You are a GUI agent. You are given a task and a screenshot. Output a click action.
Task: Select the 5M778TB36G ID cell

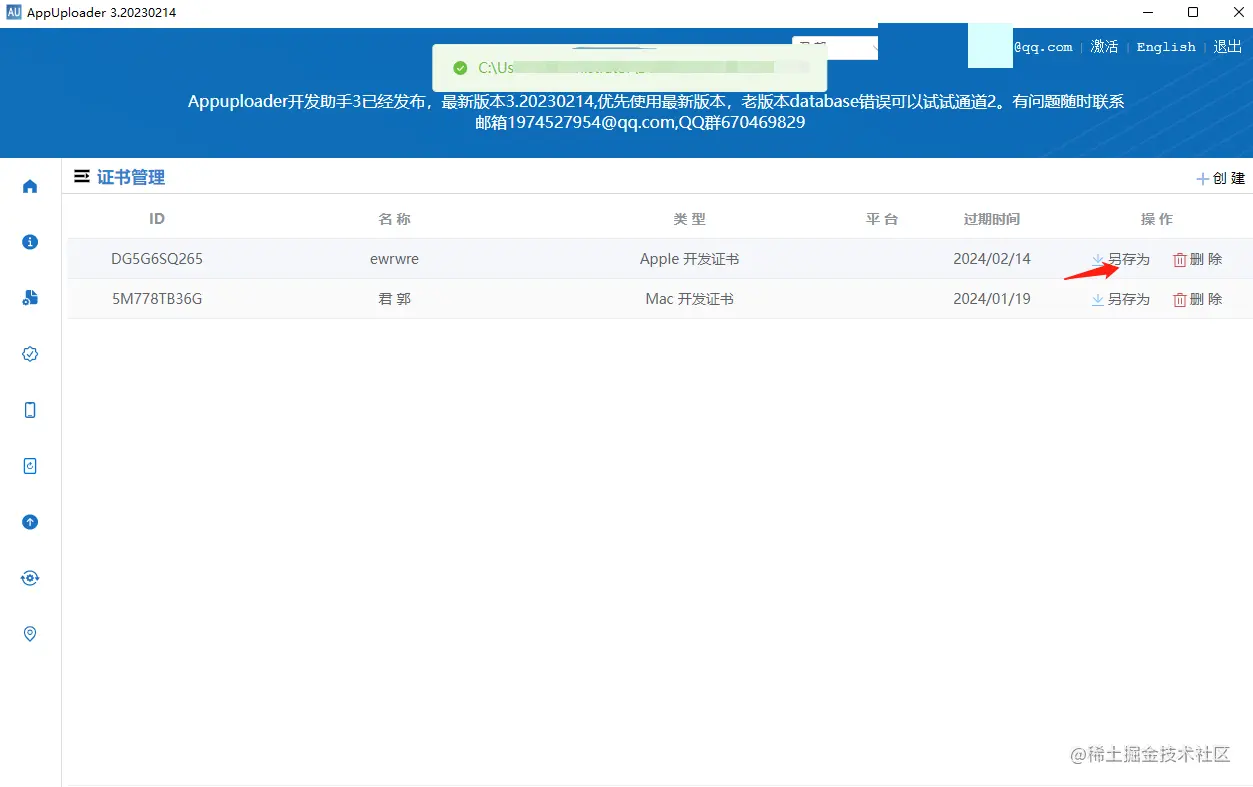157,299
